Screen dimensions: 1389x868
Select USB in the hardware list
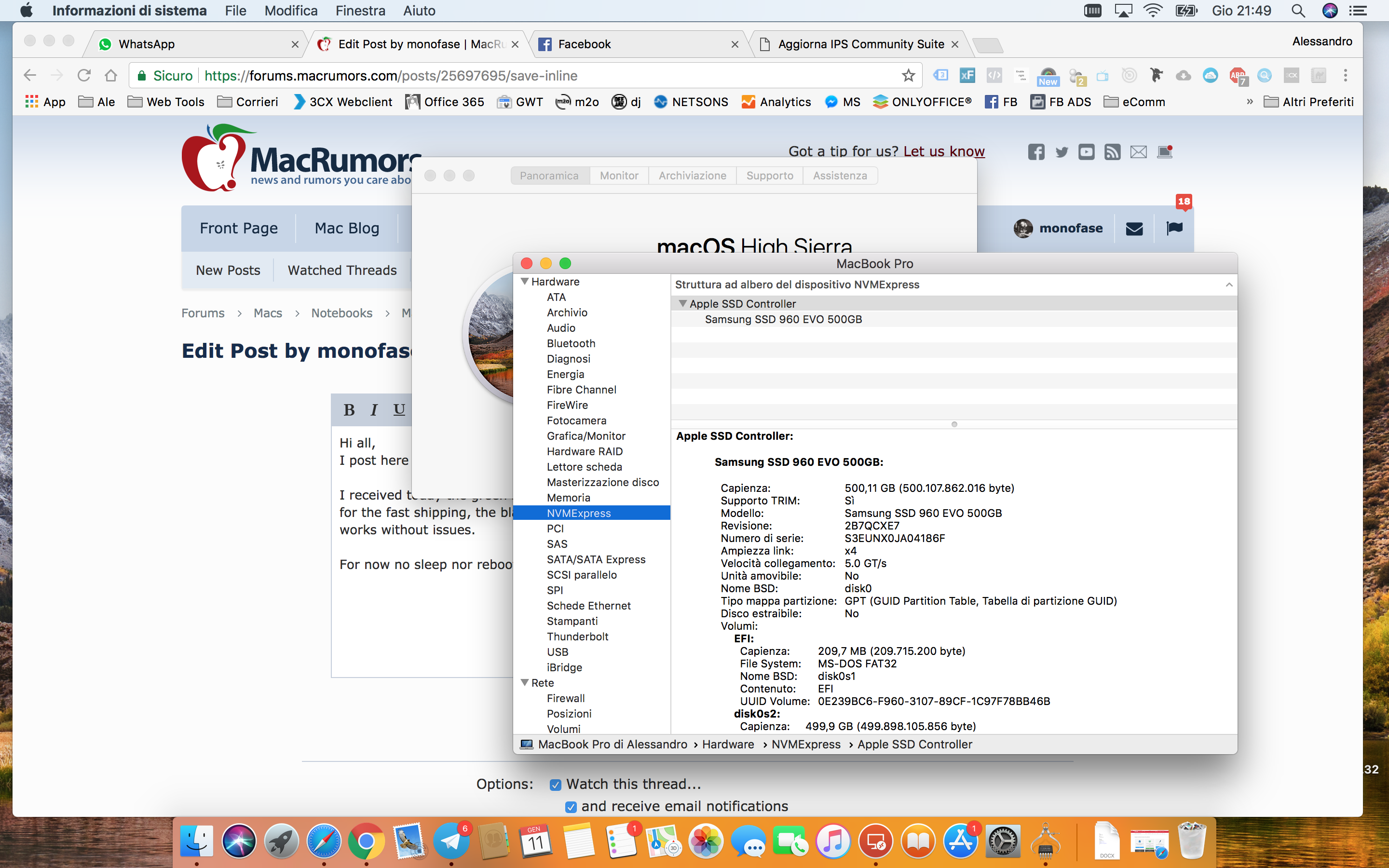pyautogui.click(x=557, y=652)
